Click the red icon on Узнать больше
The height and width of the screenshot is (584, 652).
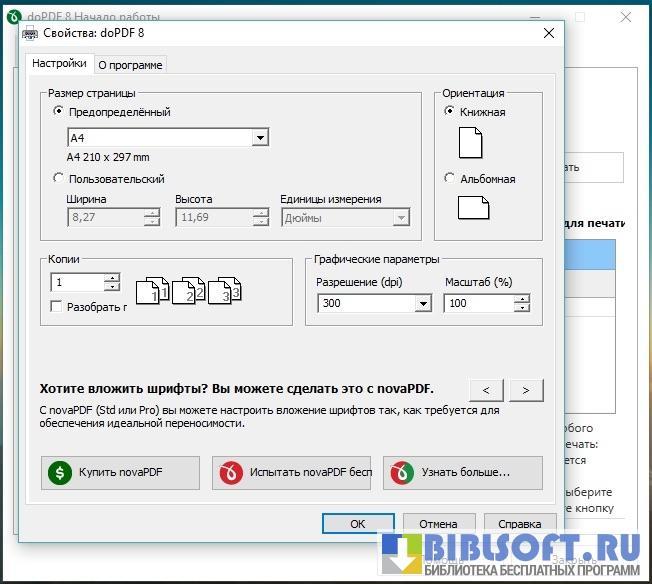click(x=402, y=472)
